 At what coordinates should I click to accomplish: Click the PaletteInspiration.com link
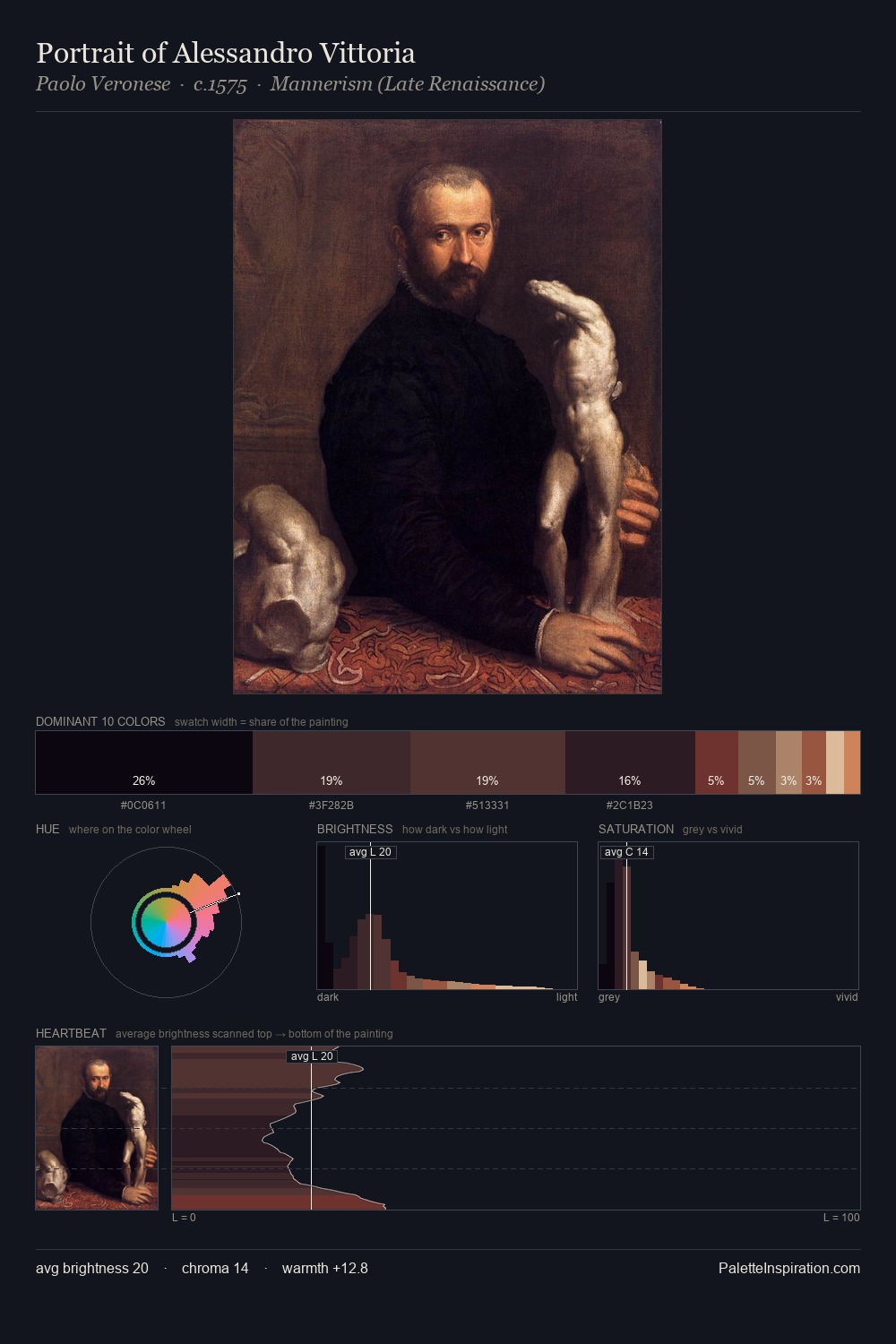[789, 1268]
